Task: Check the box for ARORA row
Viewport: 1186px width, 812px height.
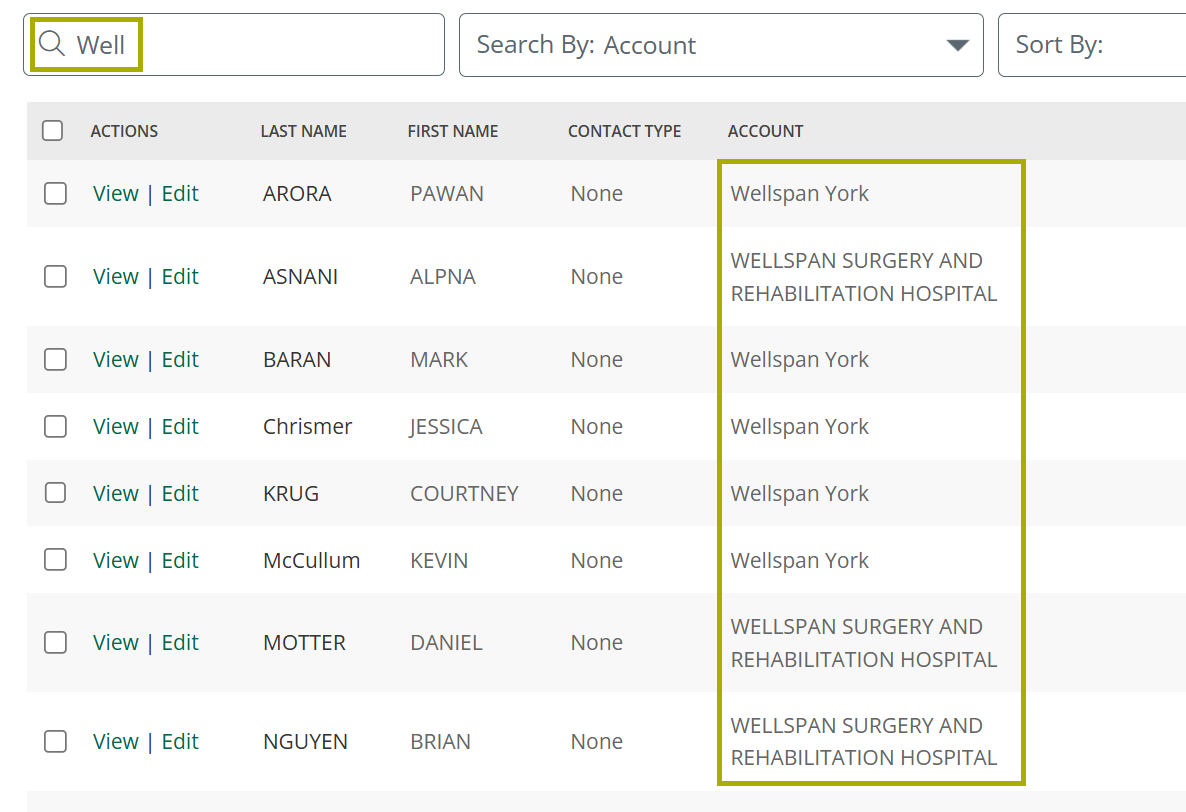Action: pos(55,194)
